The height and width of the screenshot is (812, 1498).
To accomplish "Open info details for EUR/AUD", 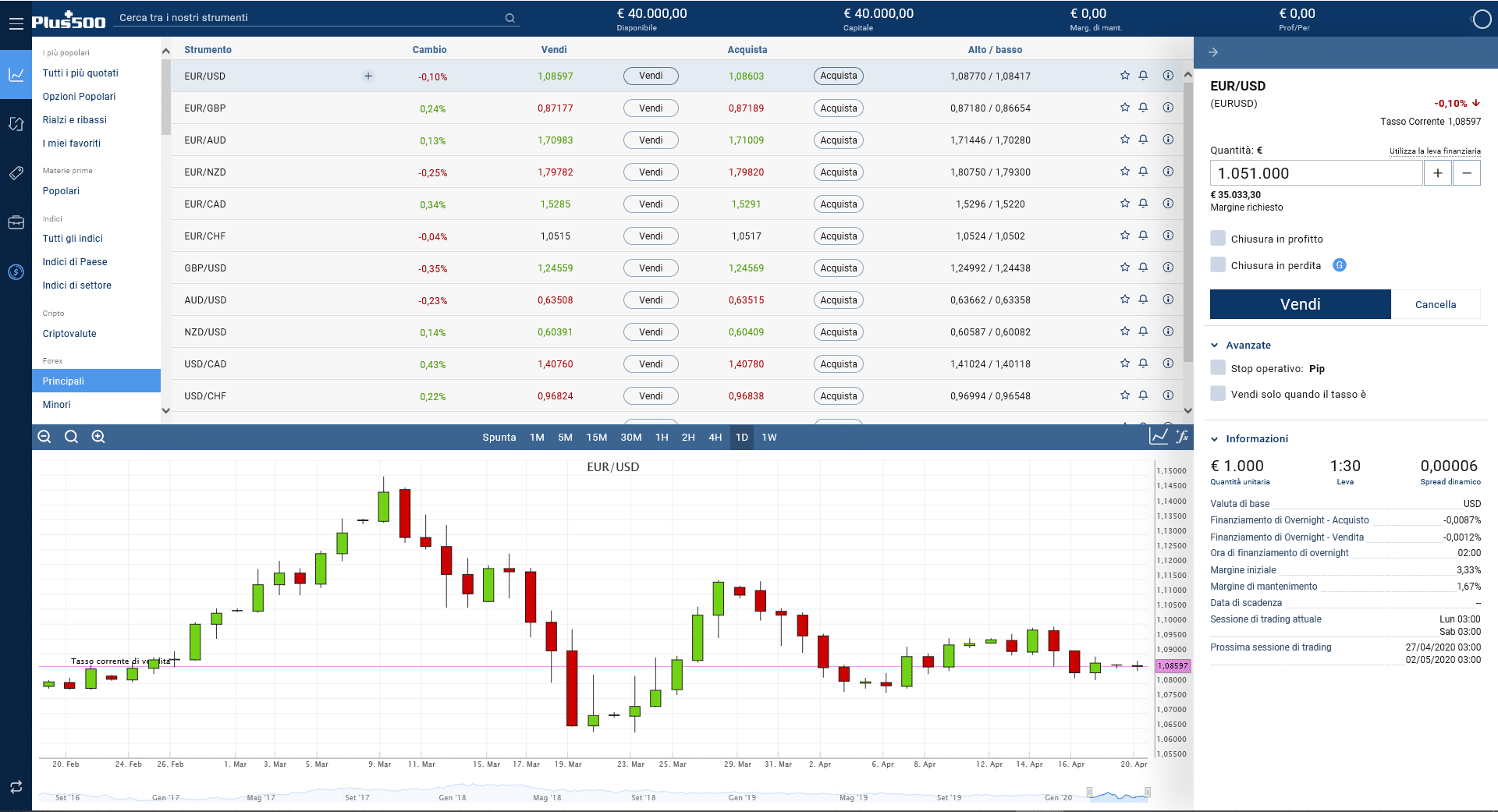I will [1168, 140].
